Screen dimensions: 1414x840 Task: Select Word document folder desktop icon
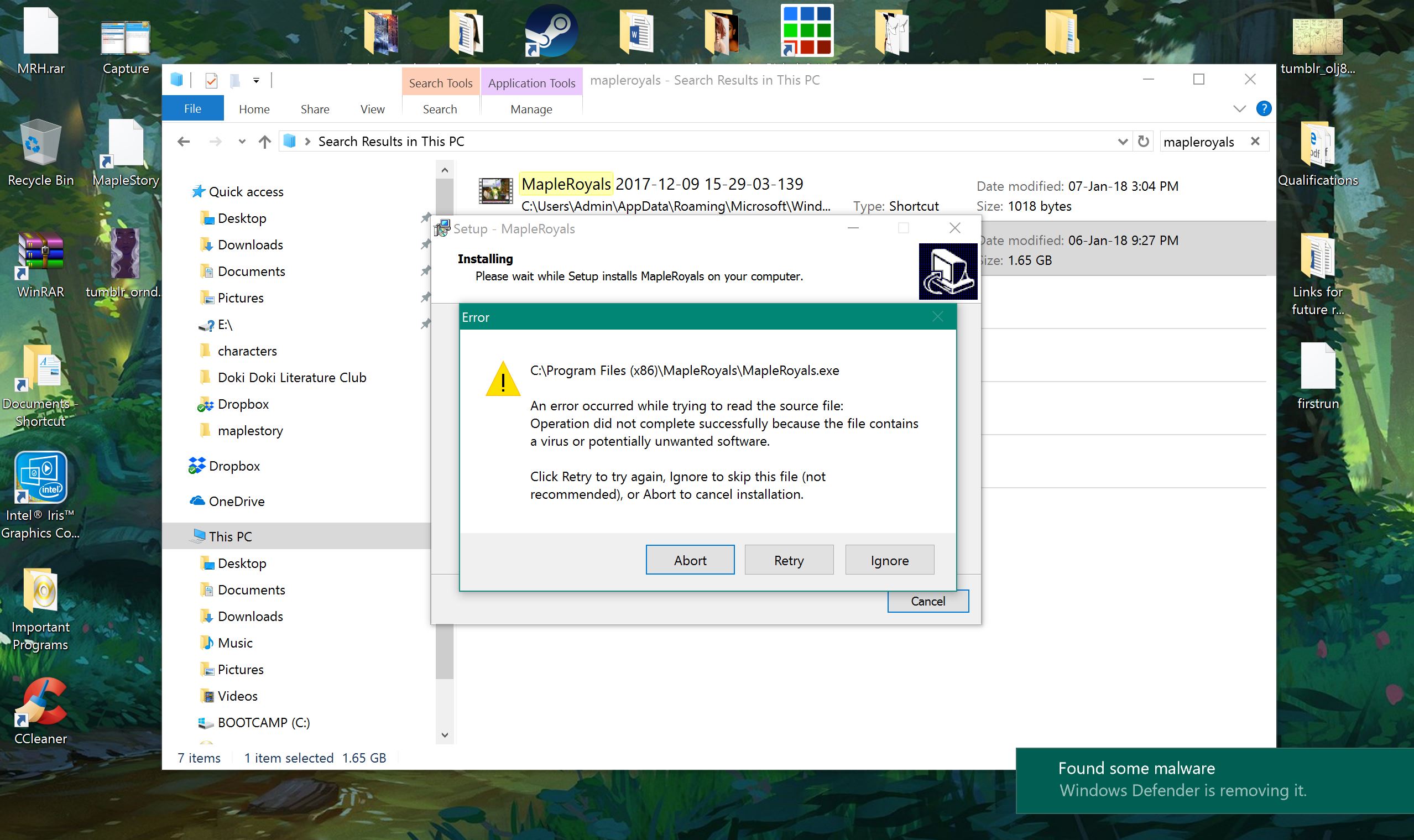point(636,33)
